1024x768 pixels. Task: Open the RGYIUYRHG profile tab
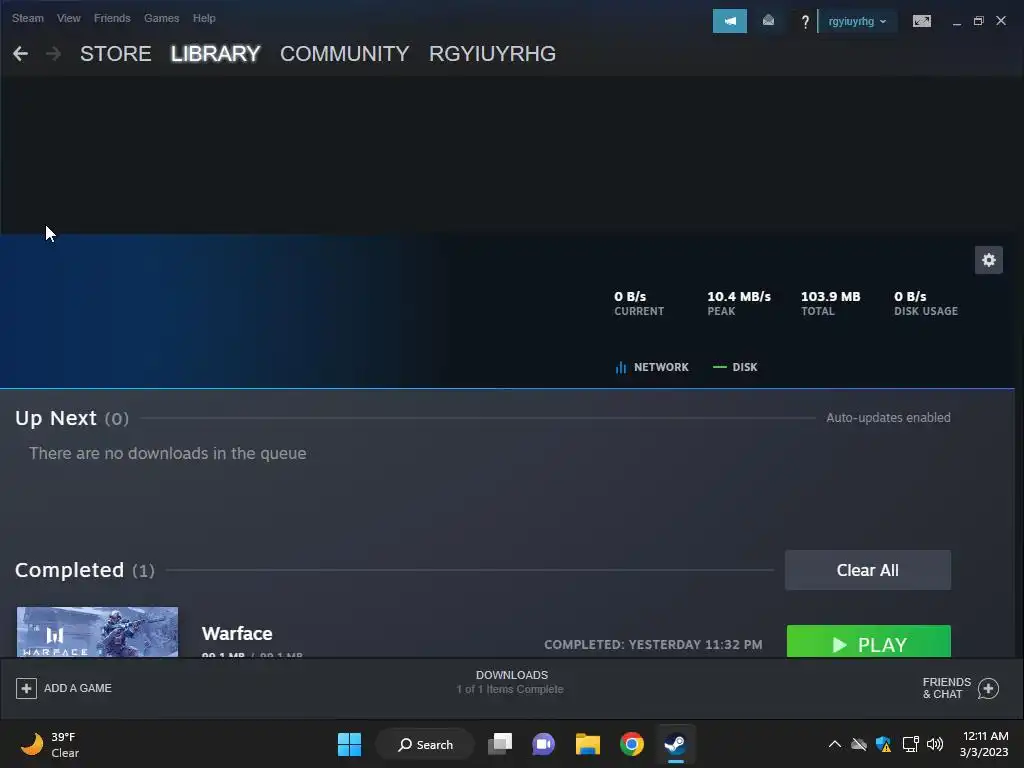[492, 54]
